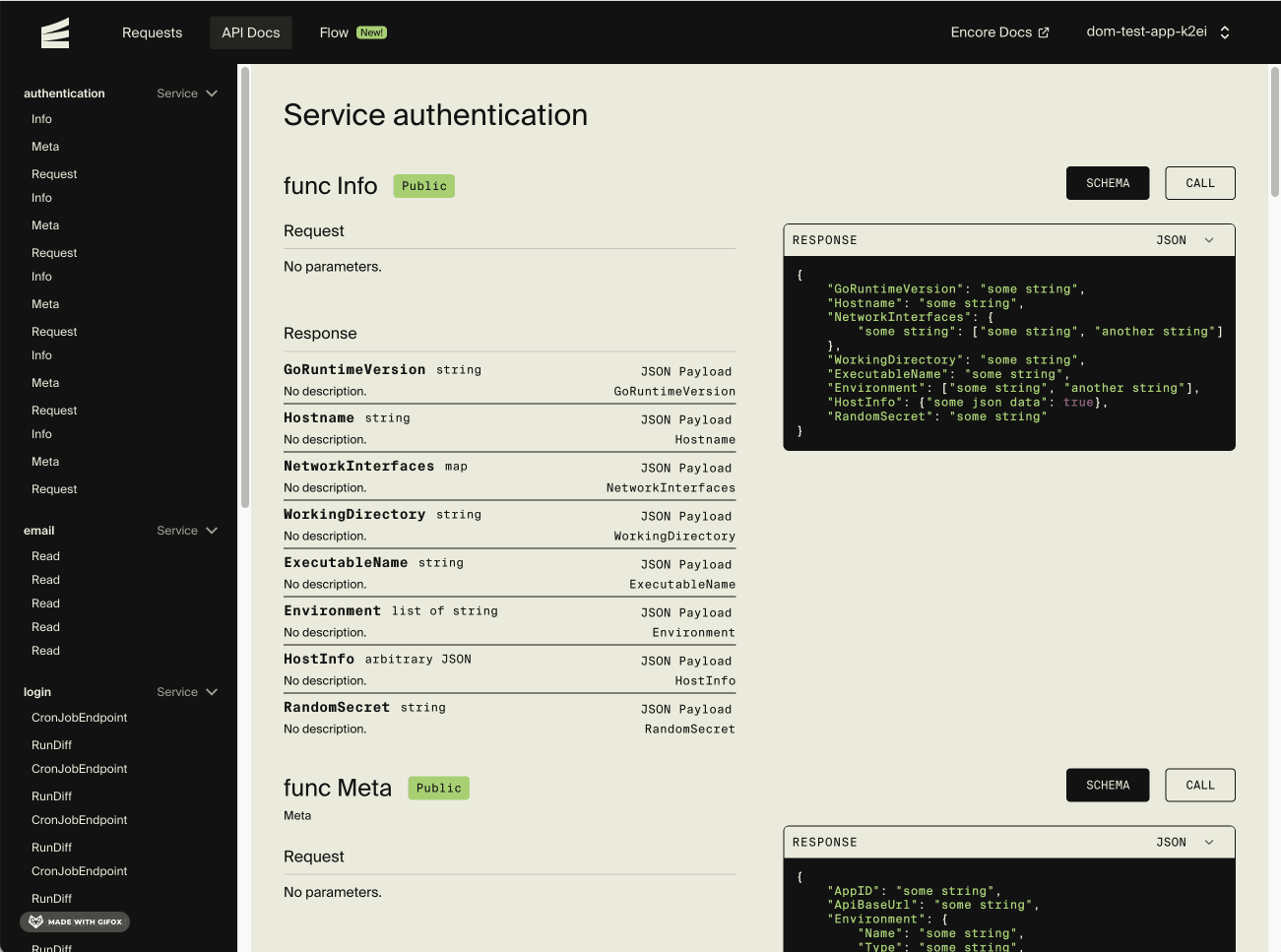This screenshot has width=1281, height=952.
Task: Click the 'map' type next to NetworkInterfaces
Action: (x=456, y=467)
